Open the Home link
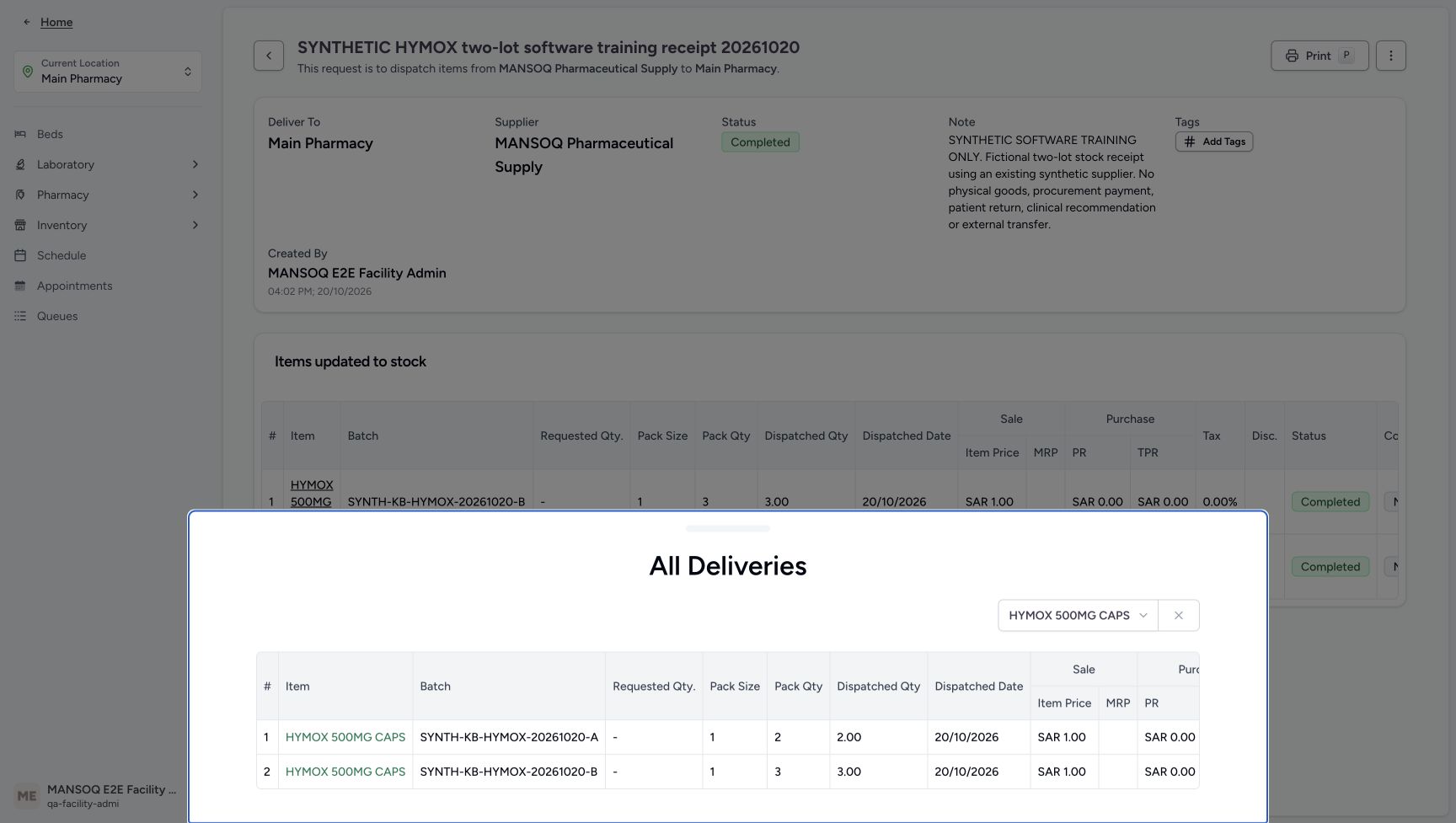 (x=56, y=22)
